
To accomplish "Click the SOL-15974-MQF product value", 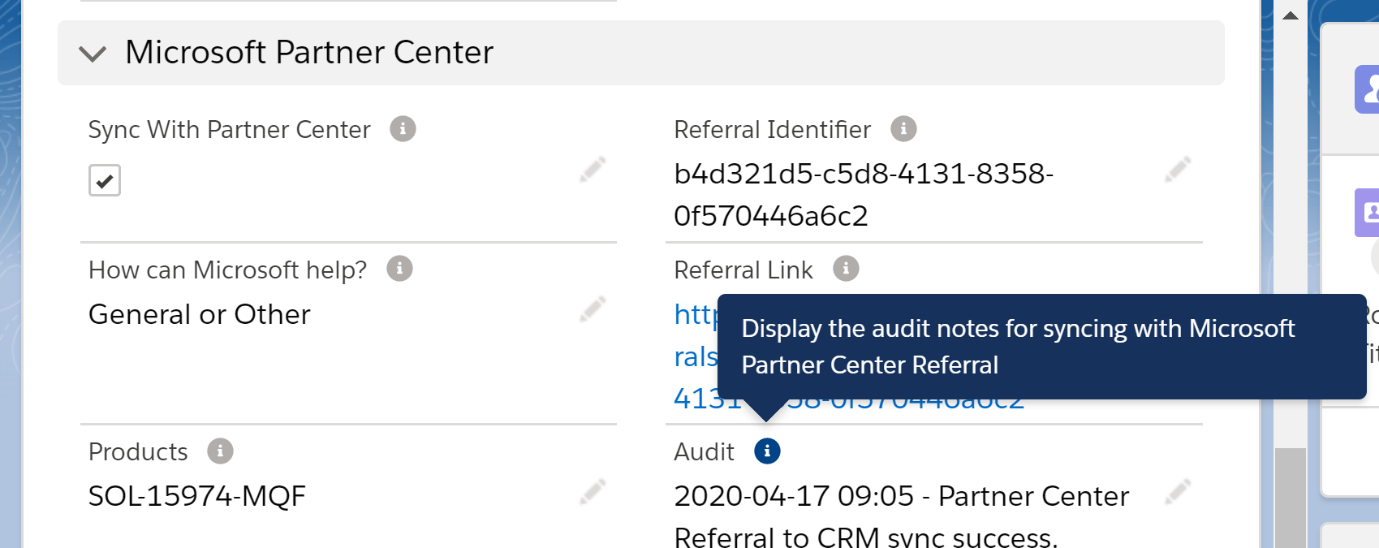I will coord(197,496).
